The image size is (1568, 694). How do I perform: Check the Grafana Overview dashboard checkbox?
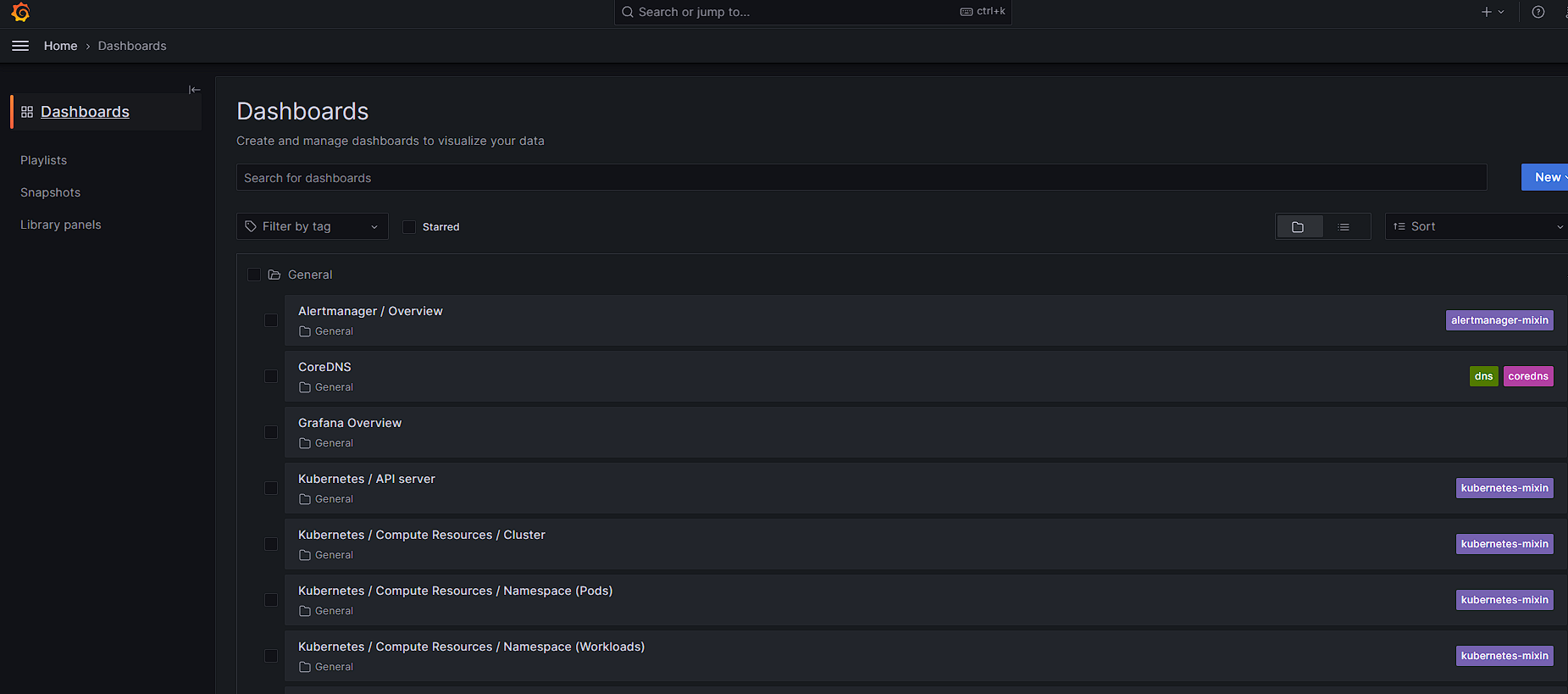point(271,432)
